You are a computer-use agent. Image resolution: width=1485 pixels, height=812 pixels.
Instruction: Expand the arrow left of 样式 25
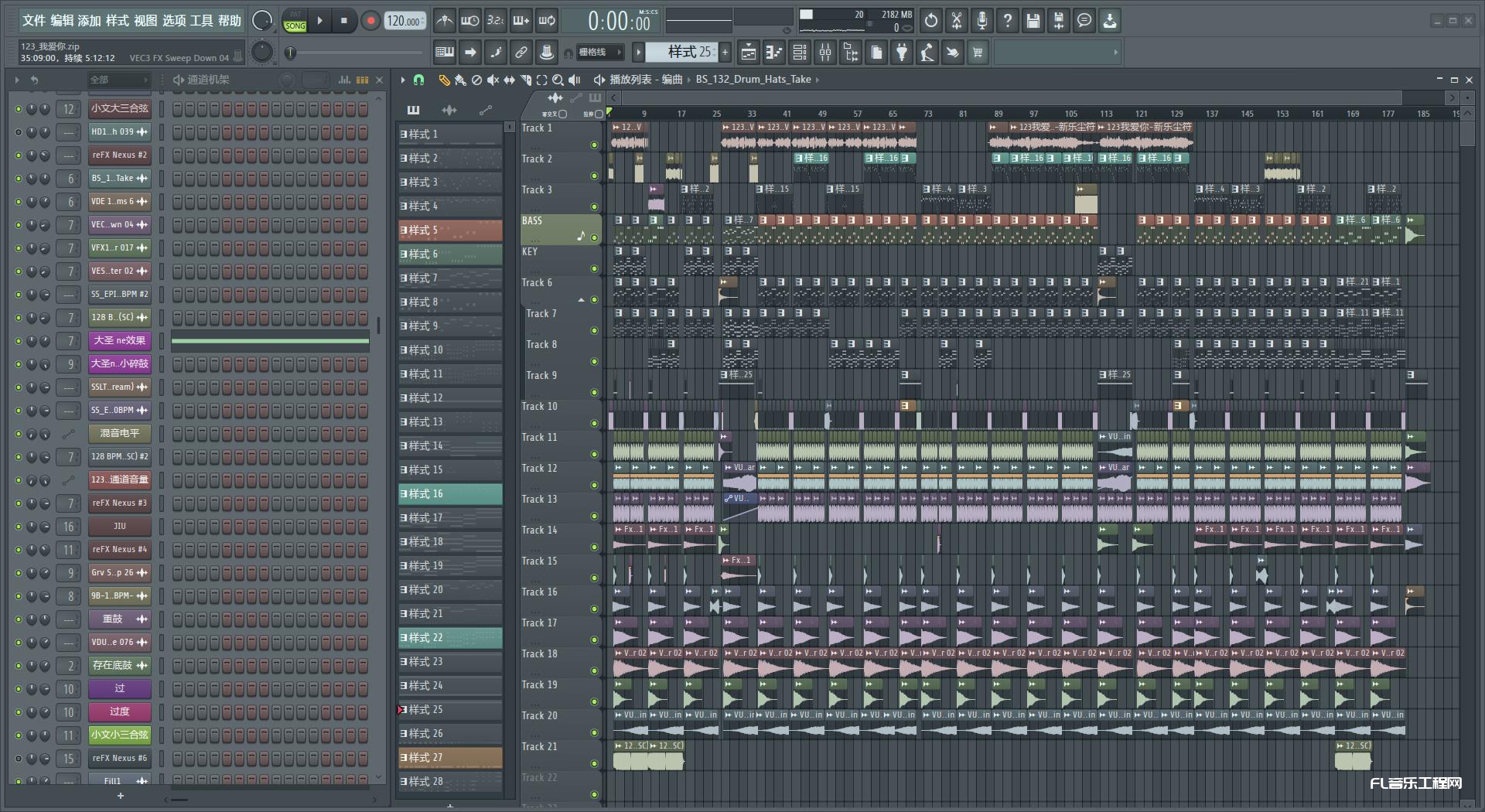(x=638, y=53)
